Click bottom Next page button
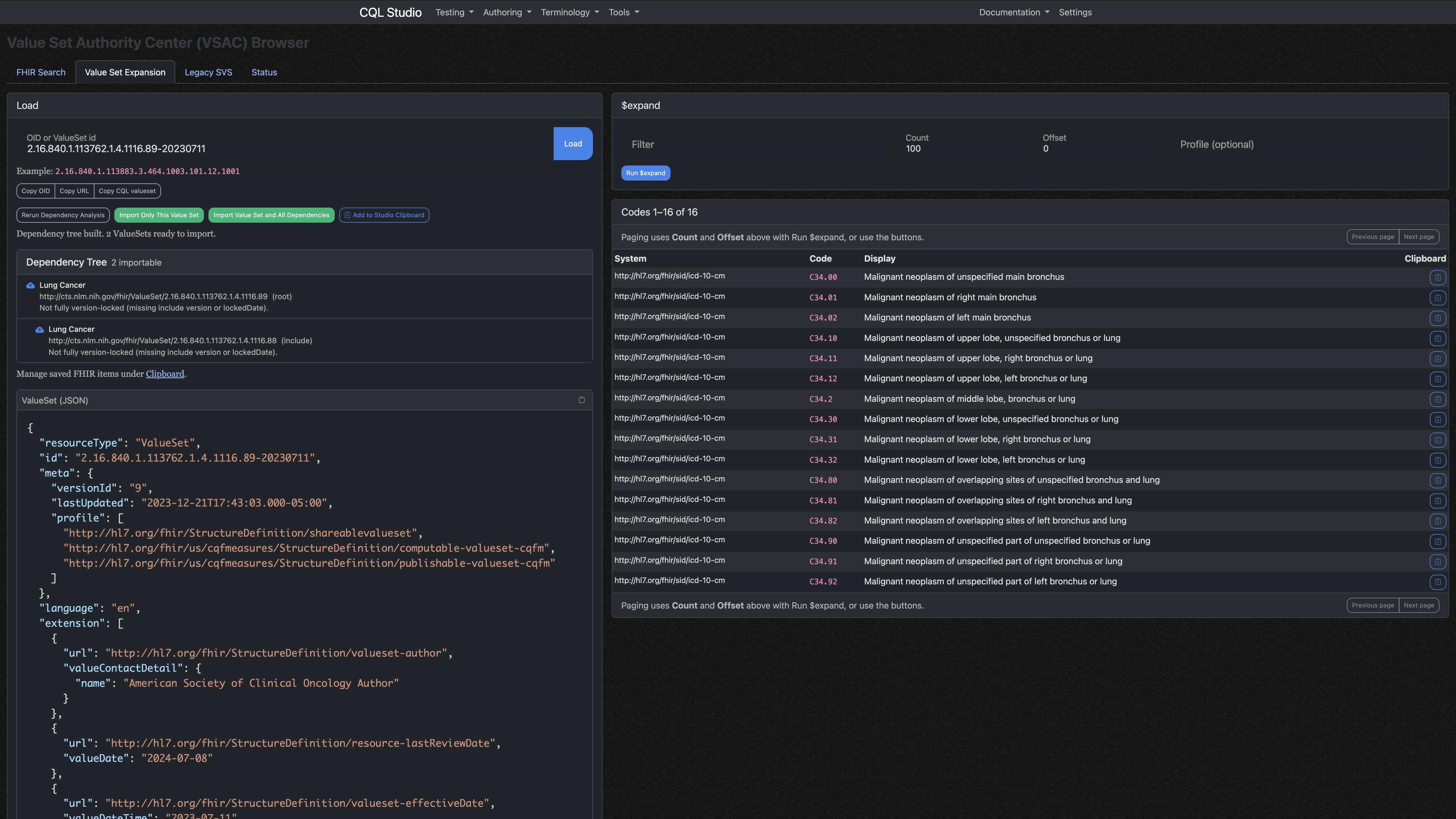The image size is (1456, 819). pyautogui.click(x=1419, y=605)
